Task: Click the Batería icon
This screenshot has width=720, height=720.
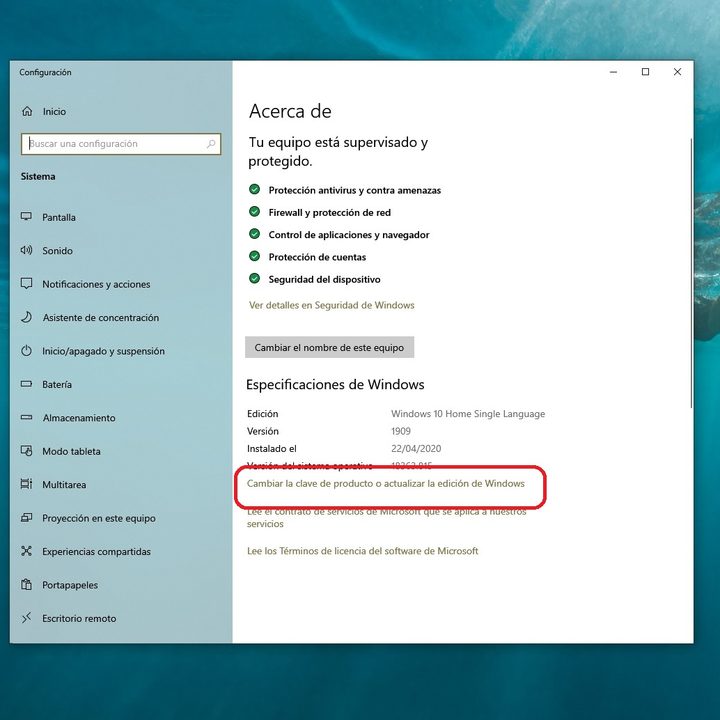Action: click(x=27, y=384)
